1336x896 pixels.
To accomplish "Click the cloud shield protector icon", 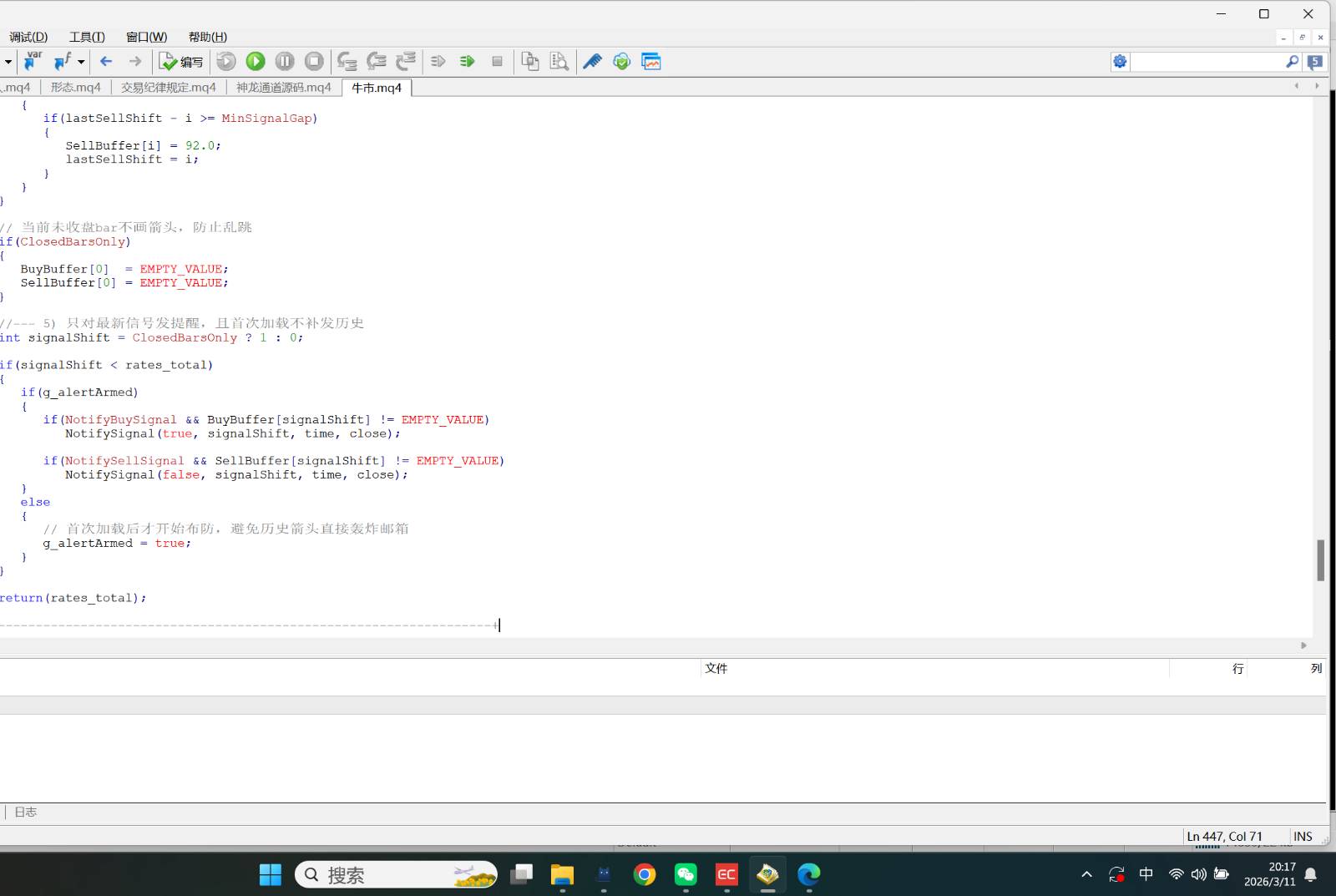I will [621, 61].
